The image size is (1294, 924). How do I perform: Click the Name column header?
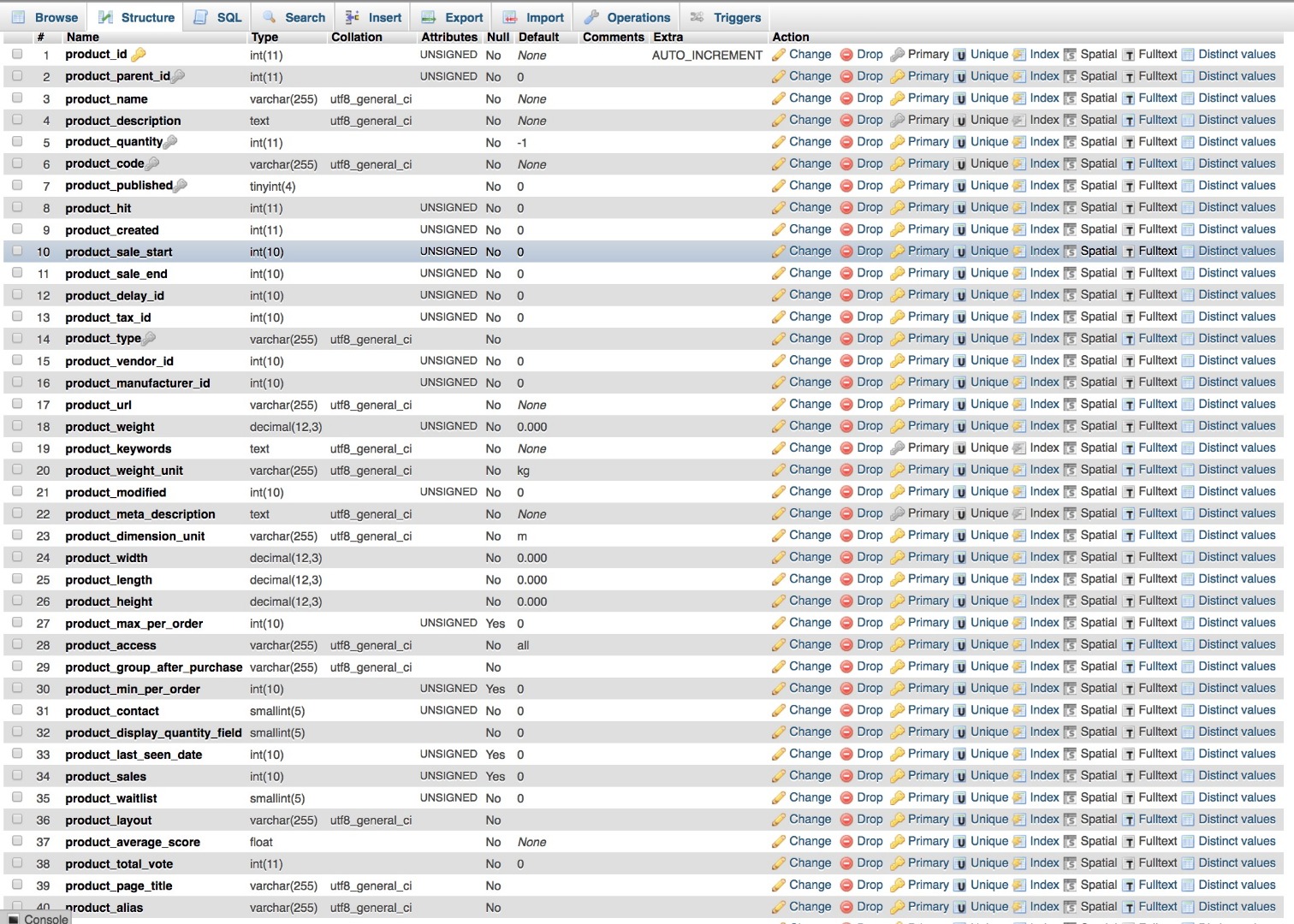pyautogui.click(x=83, y=37)
